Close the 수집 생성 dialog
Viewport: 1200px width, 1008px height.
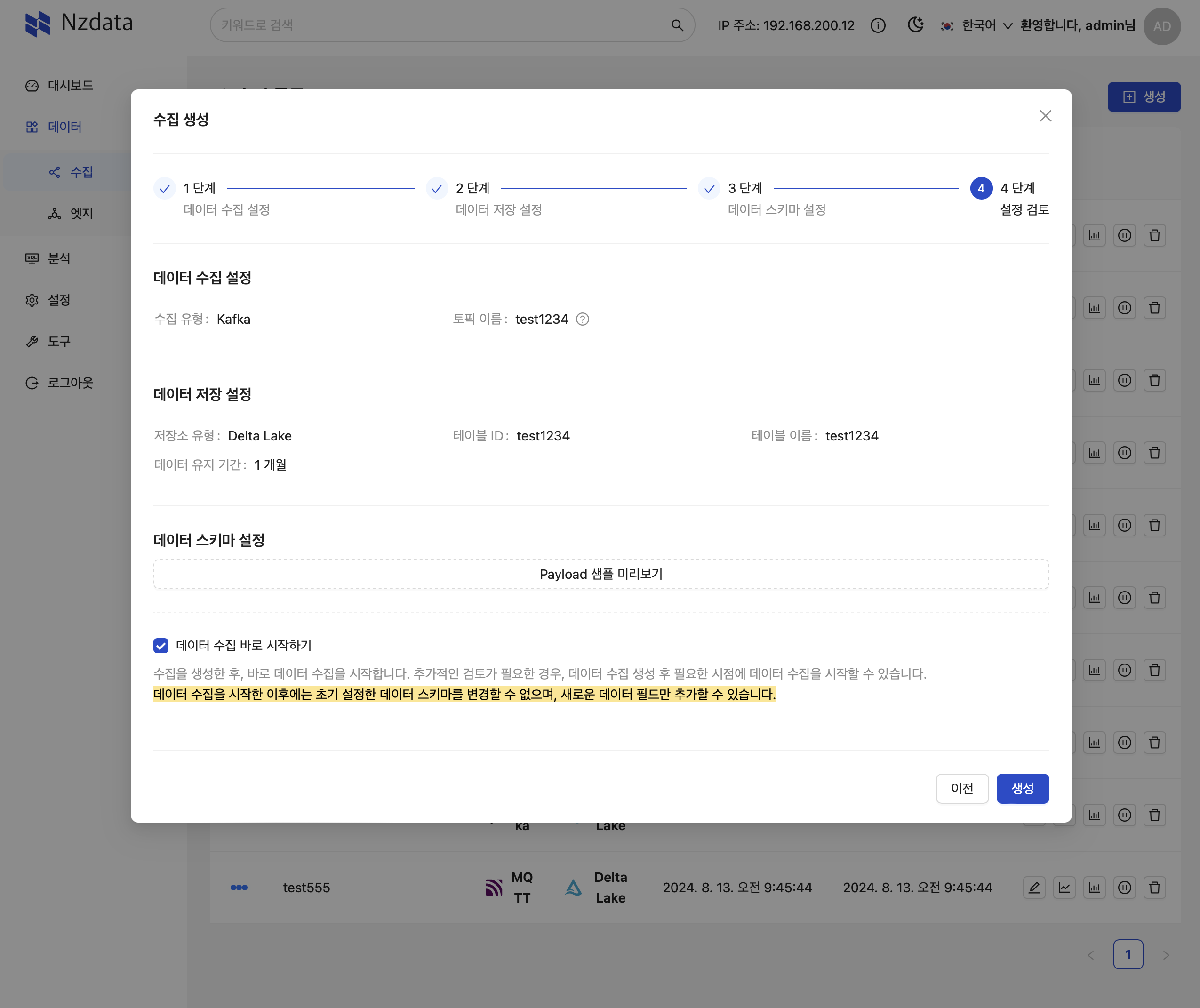pyautogui.click(x=1045, y=116)
